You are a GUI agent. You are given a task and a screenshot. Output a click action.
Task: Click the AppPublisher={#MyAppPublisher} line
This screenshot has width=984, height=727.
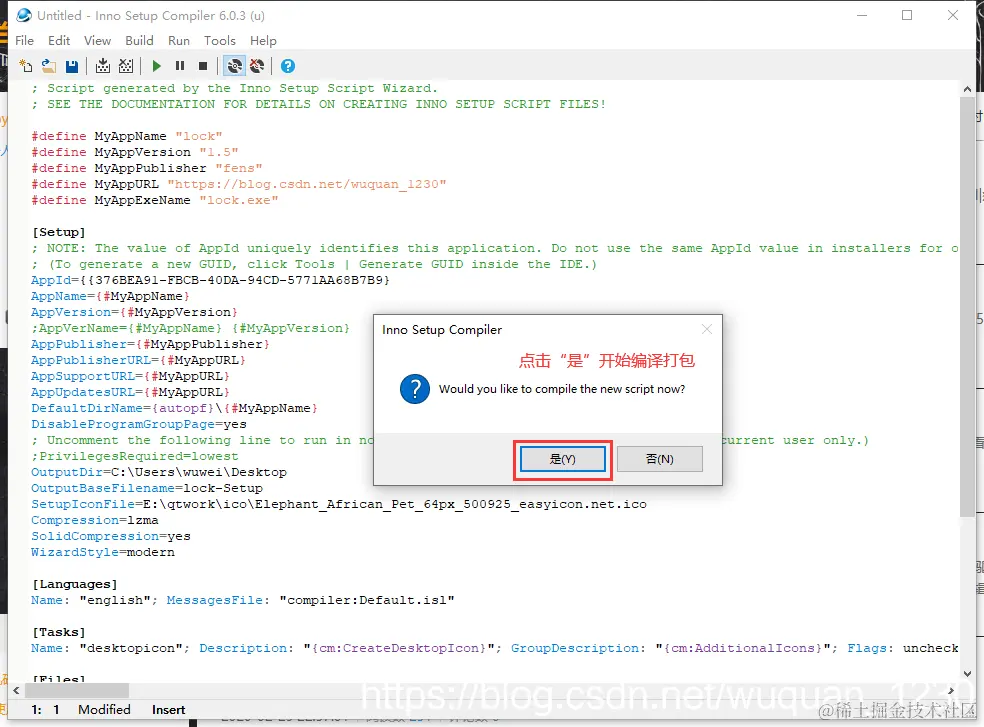click(x=151, y=344)
